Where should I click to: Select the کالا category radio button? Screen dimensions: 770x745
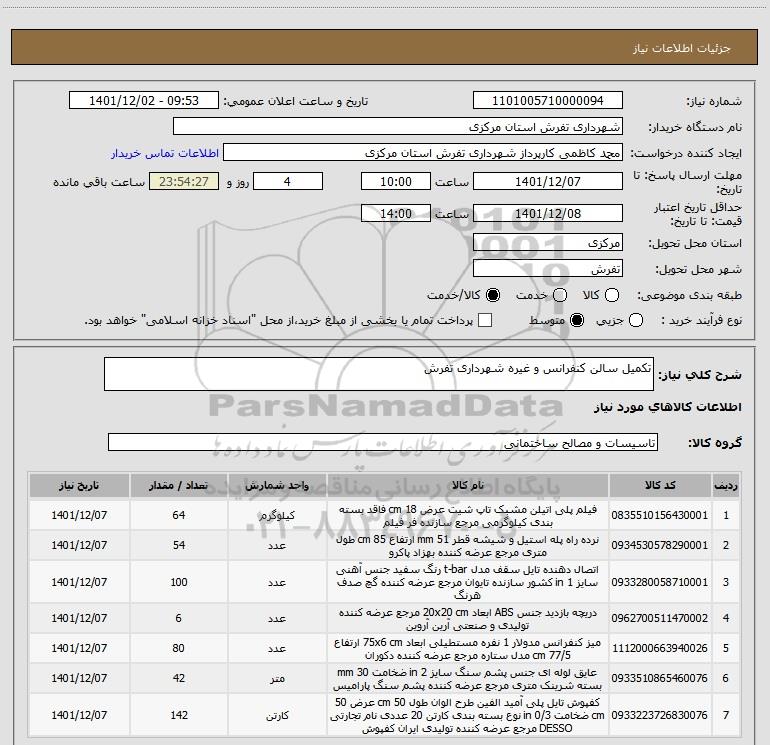click(612, 295)
